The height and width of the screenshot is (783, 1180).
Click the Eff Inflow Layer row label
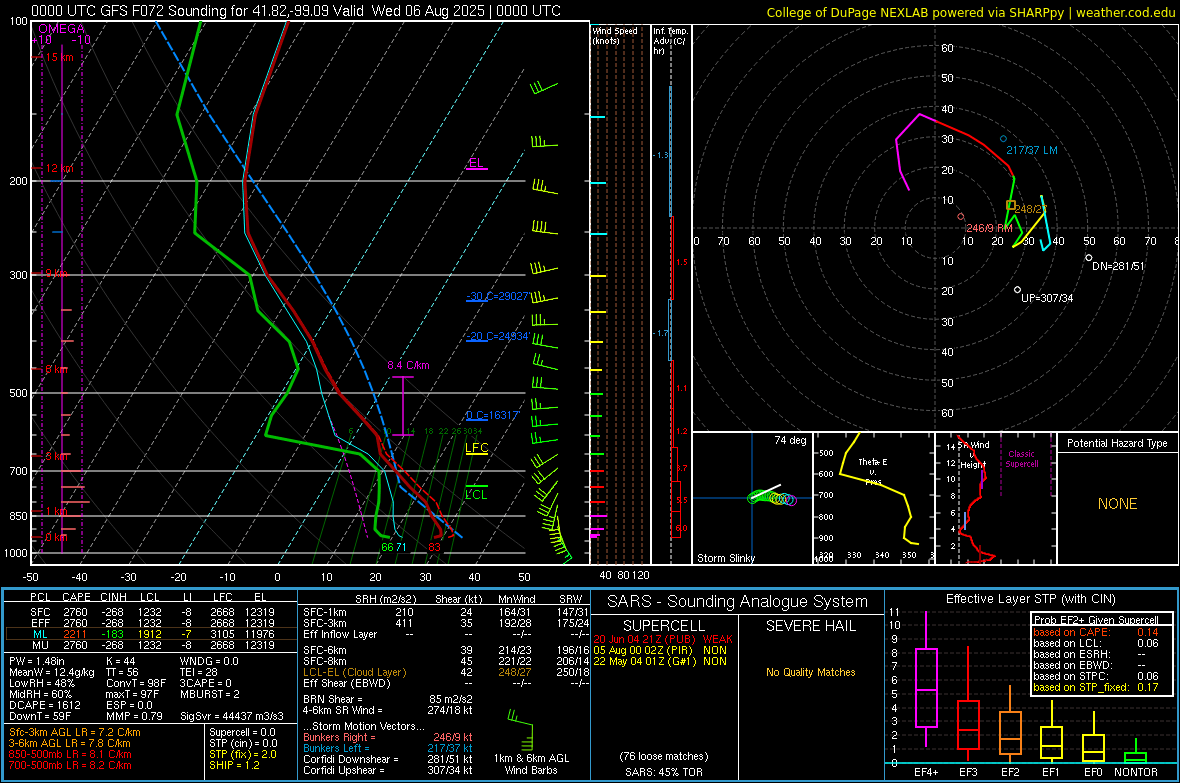(339, 634)
